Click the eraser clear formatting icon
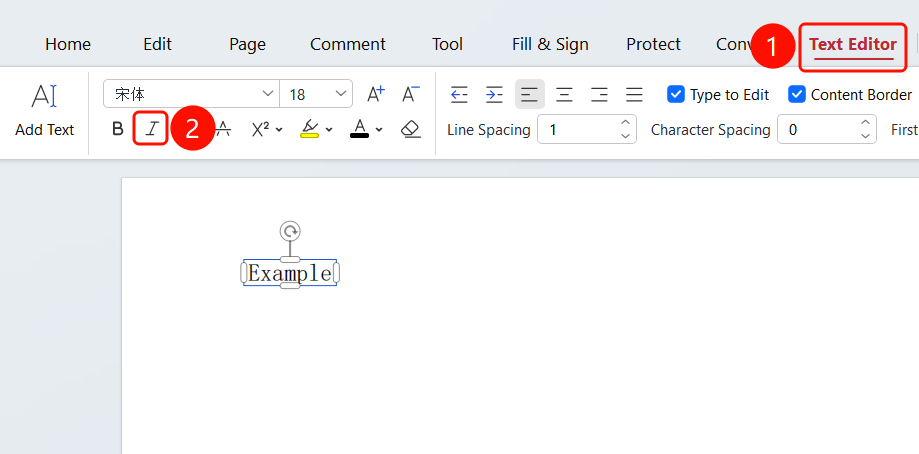The height and width of the screenshot is (454, 919). coord(411,129)
